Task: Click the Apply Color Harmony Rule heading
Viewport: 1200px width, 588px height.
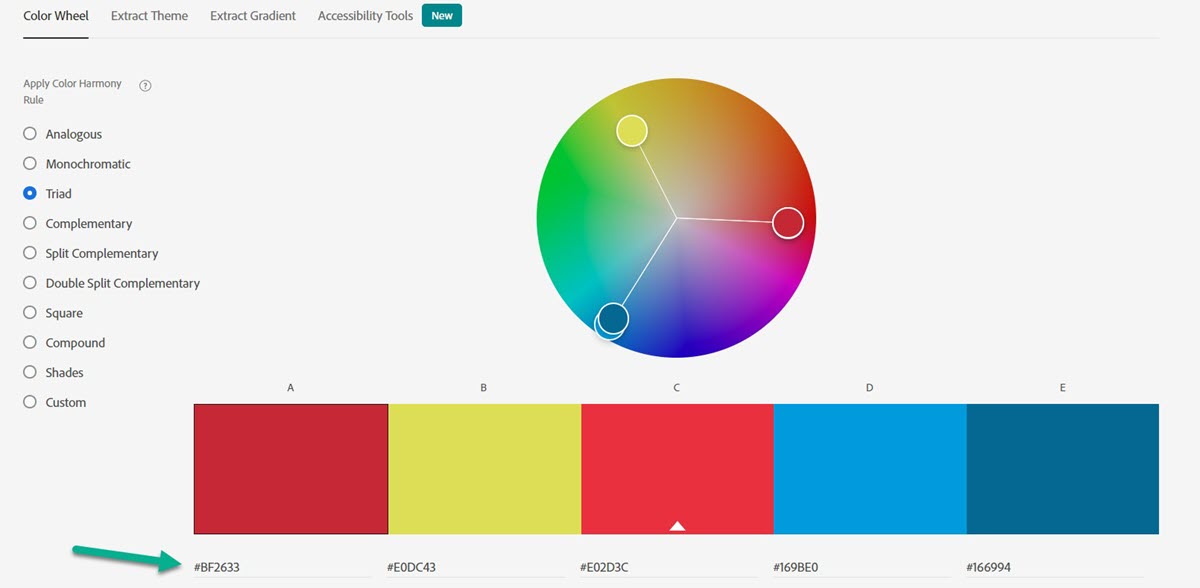Action: (72, 92)
